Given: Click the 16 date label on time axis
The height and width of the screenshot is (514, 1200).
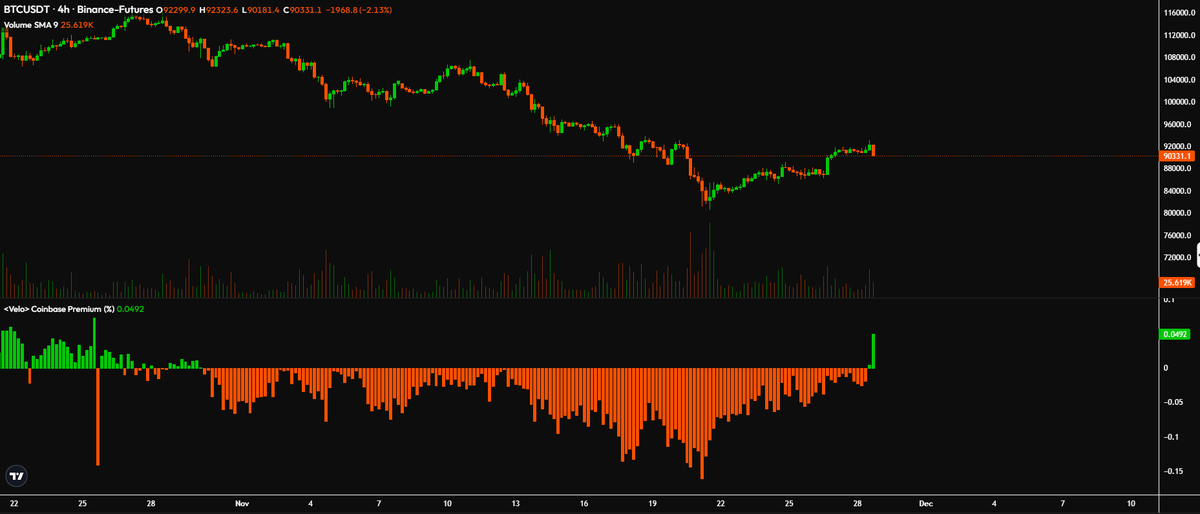Looking at the screenshot, I should 583,503.
